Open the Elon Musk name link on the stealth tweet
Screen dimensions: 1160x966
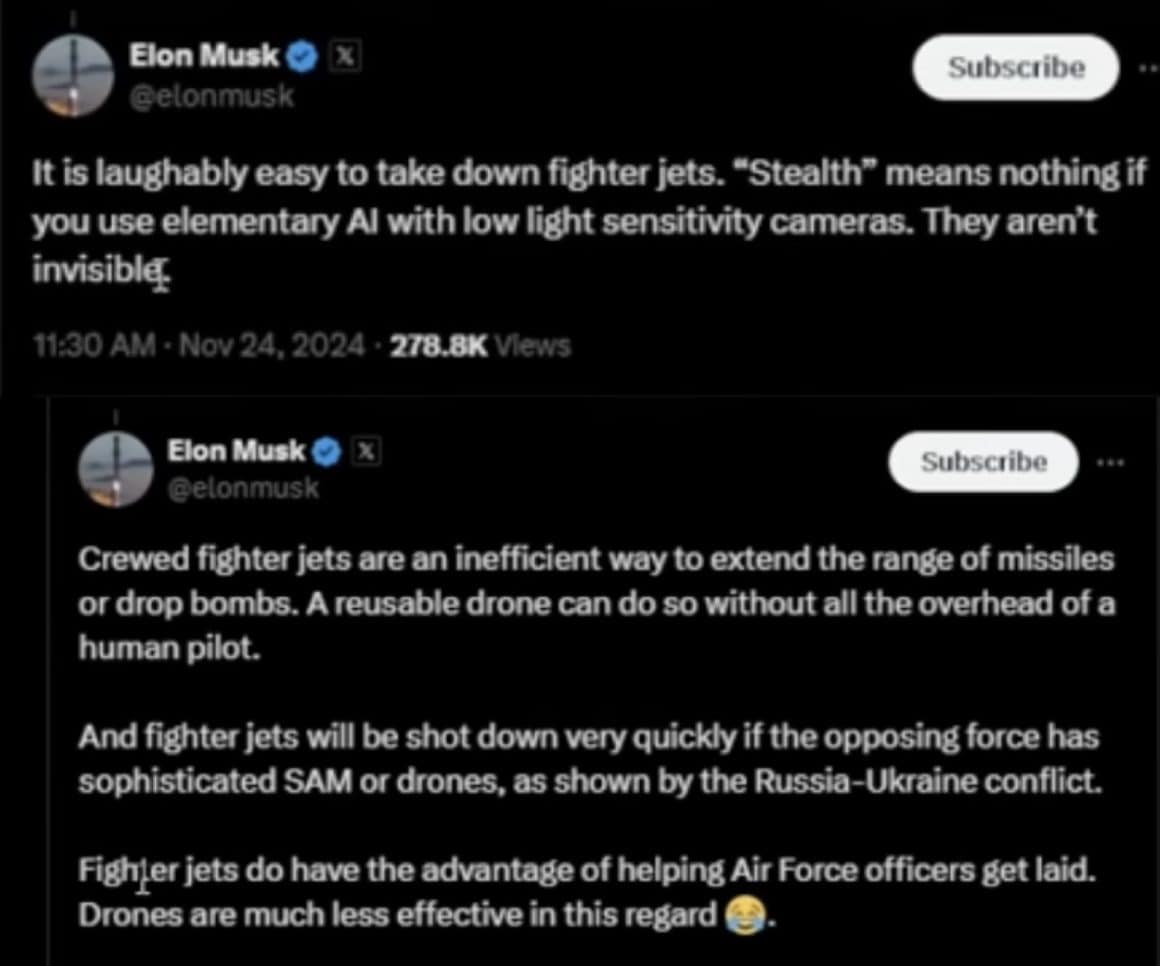pos(205,57)
